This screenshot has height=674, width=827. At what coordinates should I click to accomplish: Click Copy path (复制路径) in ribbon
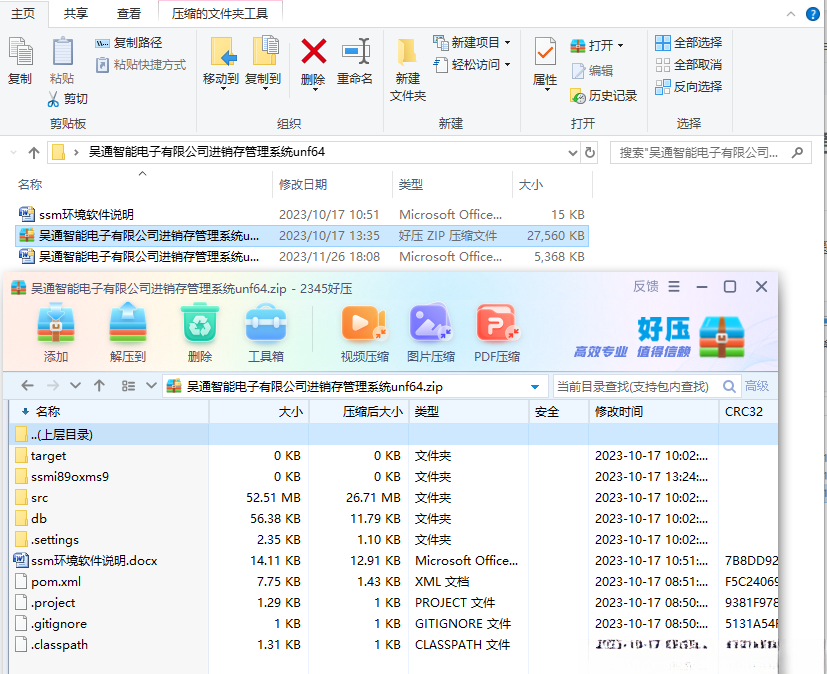tap(129, 43)
